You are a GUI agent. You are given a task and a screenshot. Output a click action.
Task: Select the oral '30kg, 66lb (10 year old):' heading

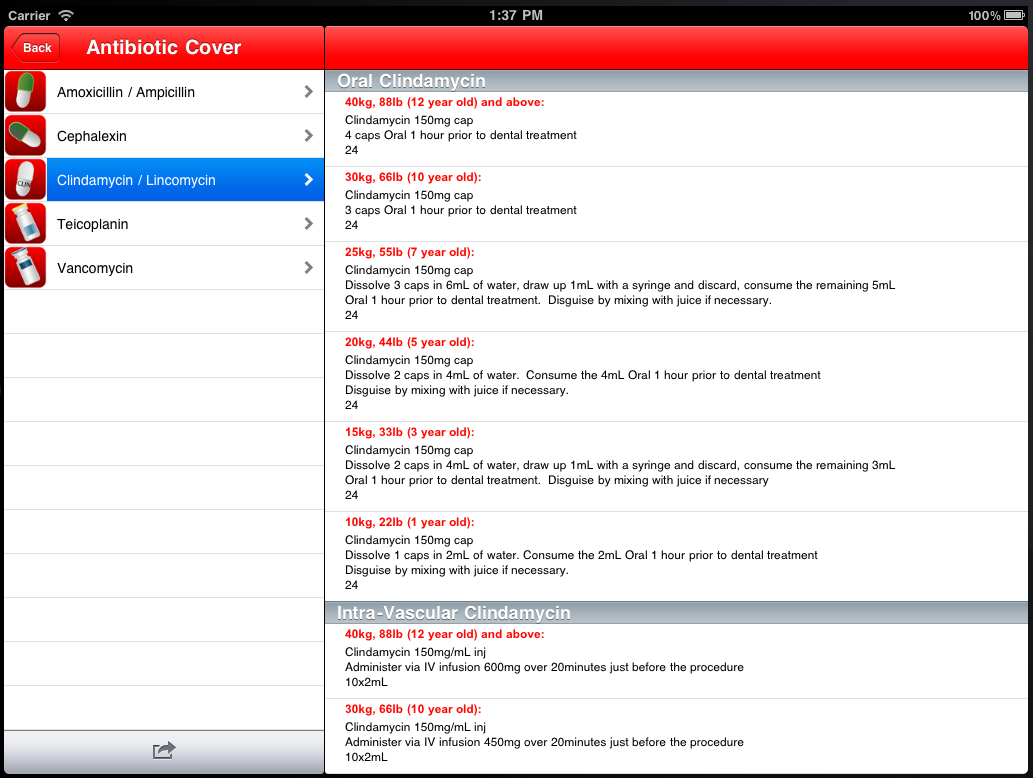[413, 177]
